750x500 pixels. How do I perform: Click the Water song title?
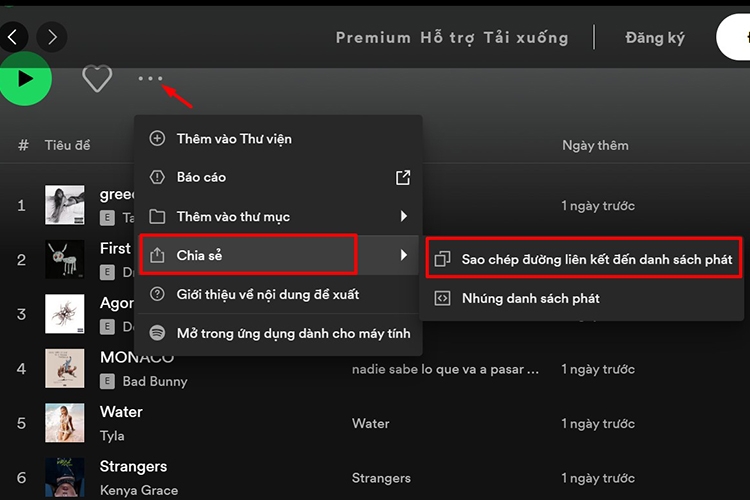[x=121, y=412]
